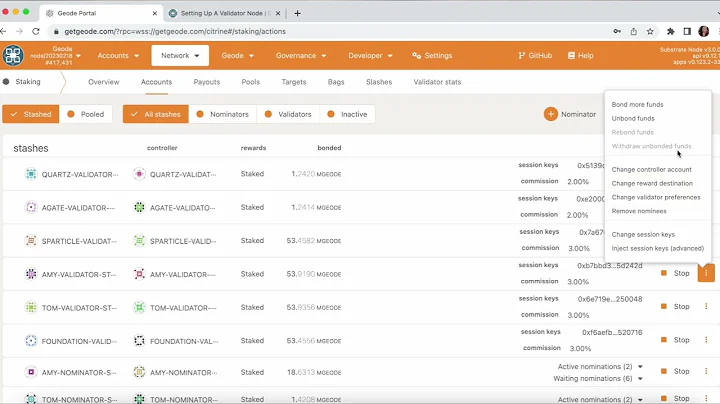Click SPARTICLE-VALIDATOR stash identicon

point(31,241)
